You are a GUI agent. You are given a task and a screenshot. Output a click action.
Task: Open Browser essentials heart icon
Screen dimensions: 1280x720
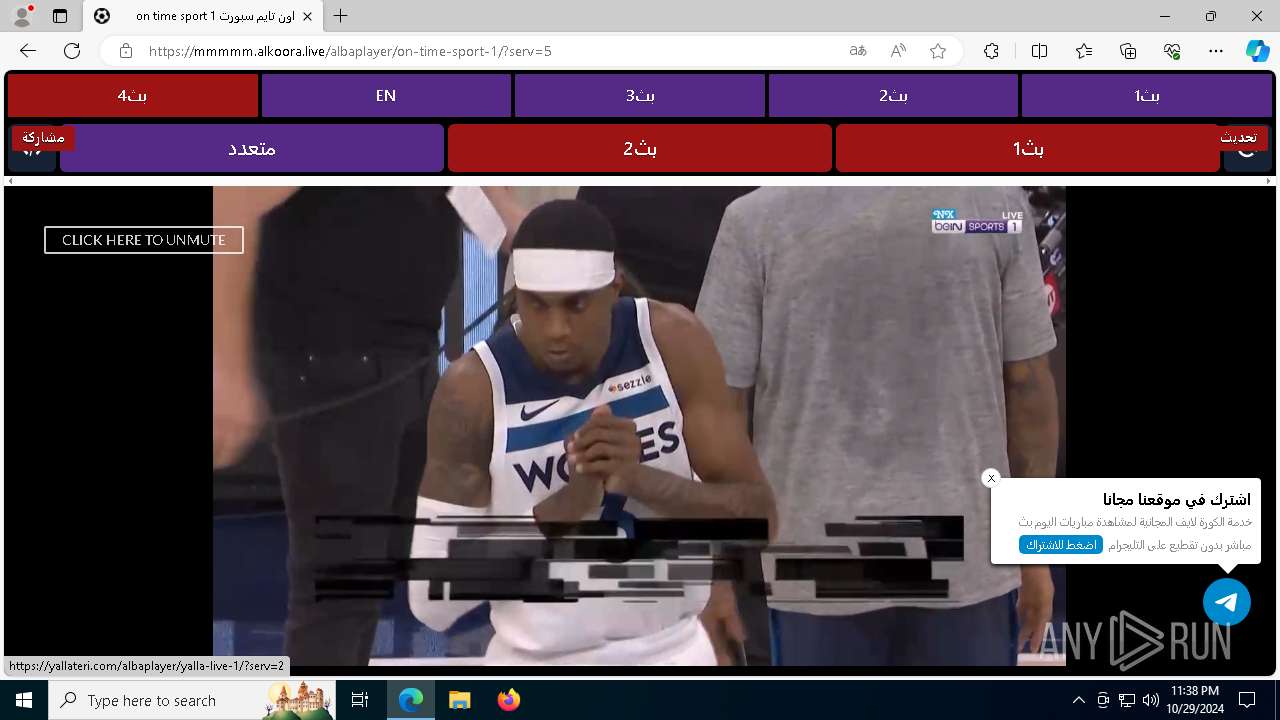coord(1172,51)
